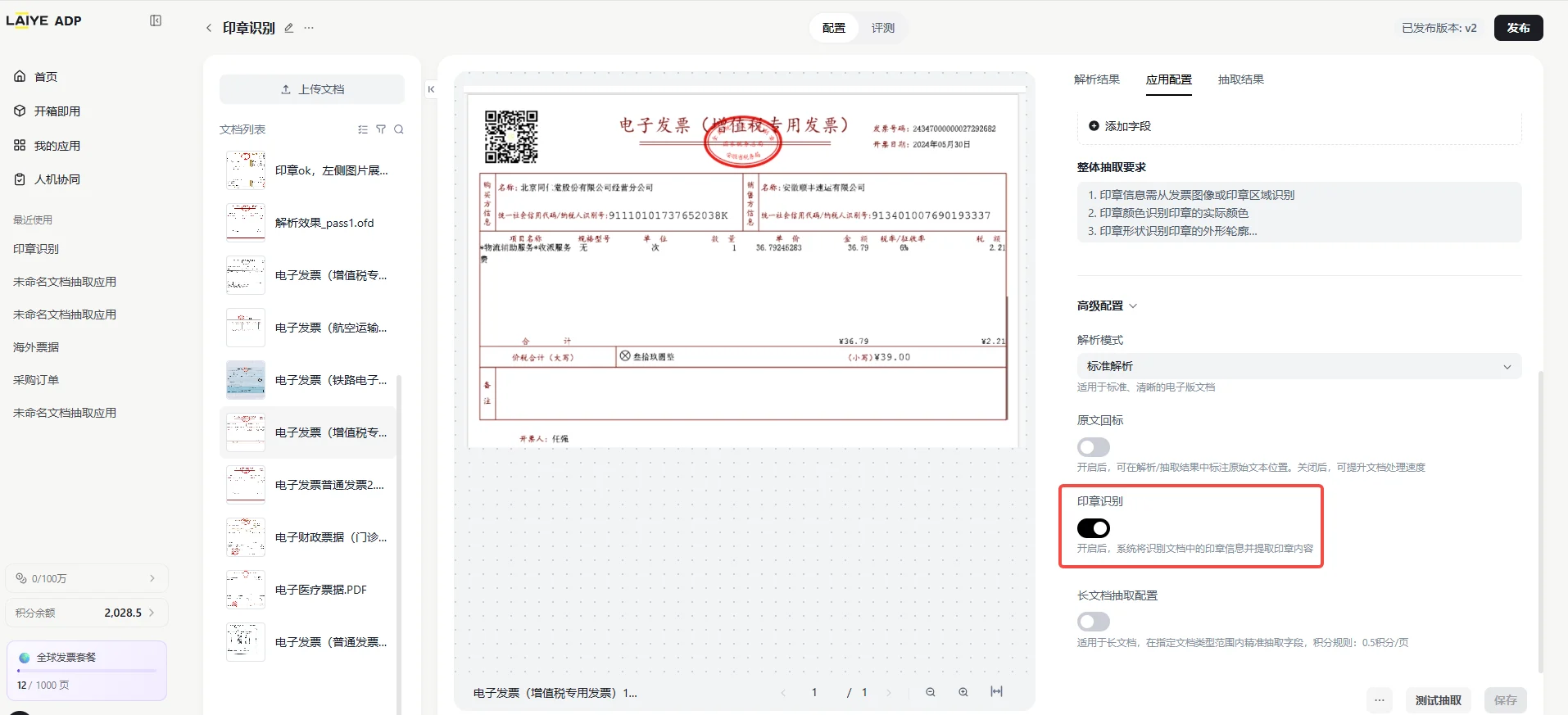The width and height of the screenshot is (1568, 715).
Task: Open the 抽取结果 tab
Action: 1241,79
